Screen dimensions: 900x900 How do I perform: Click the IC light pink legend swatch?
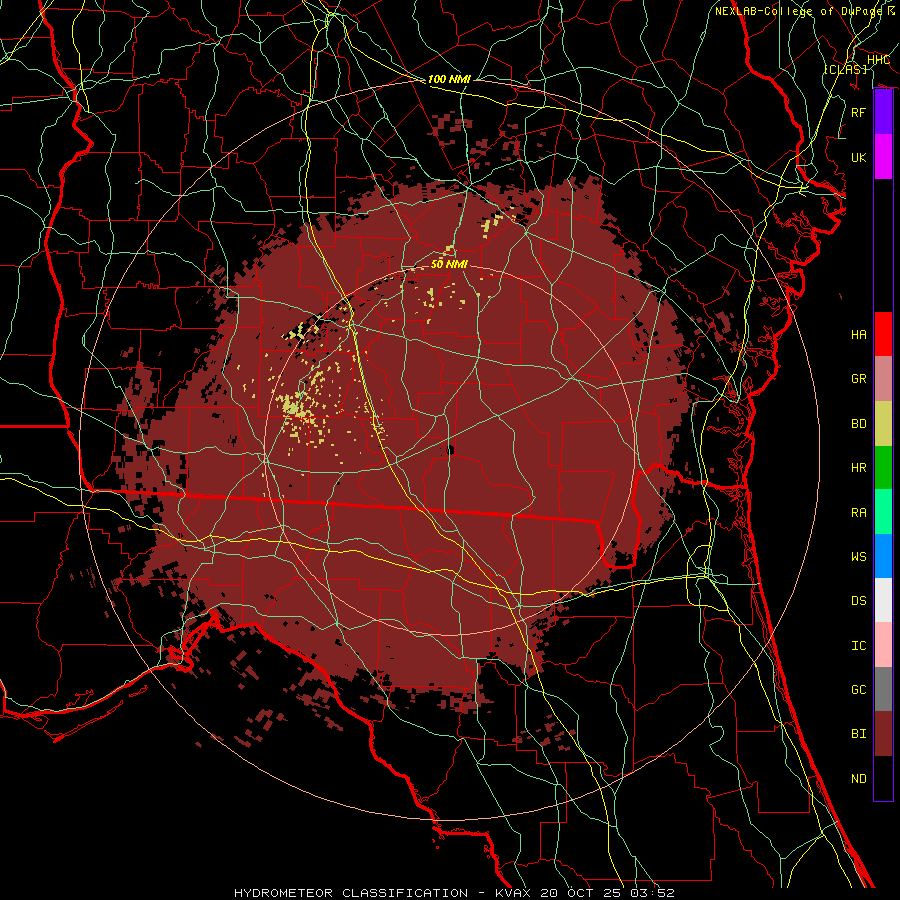tap(883, 645)
